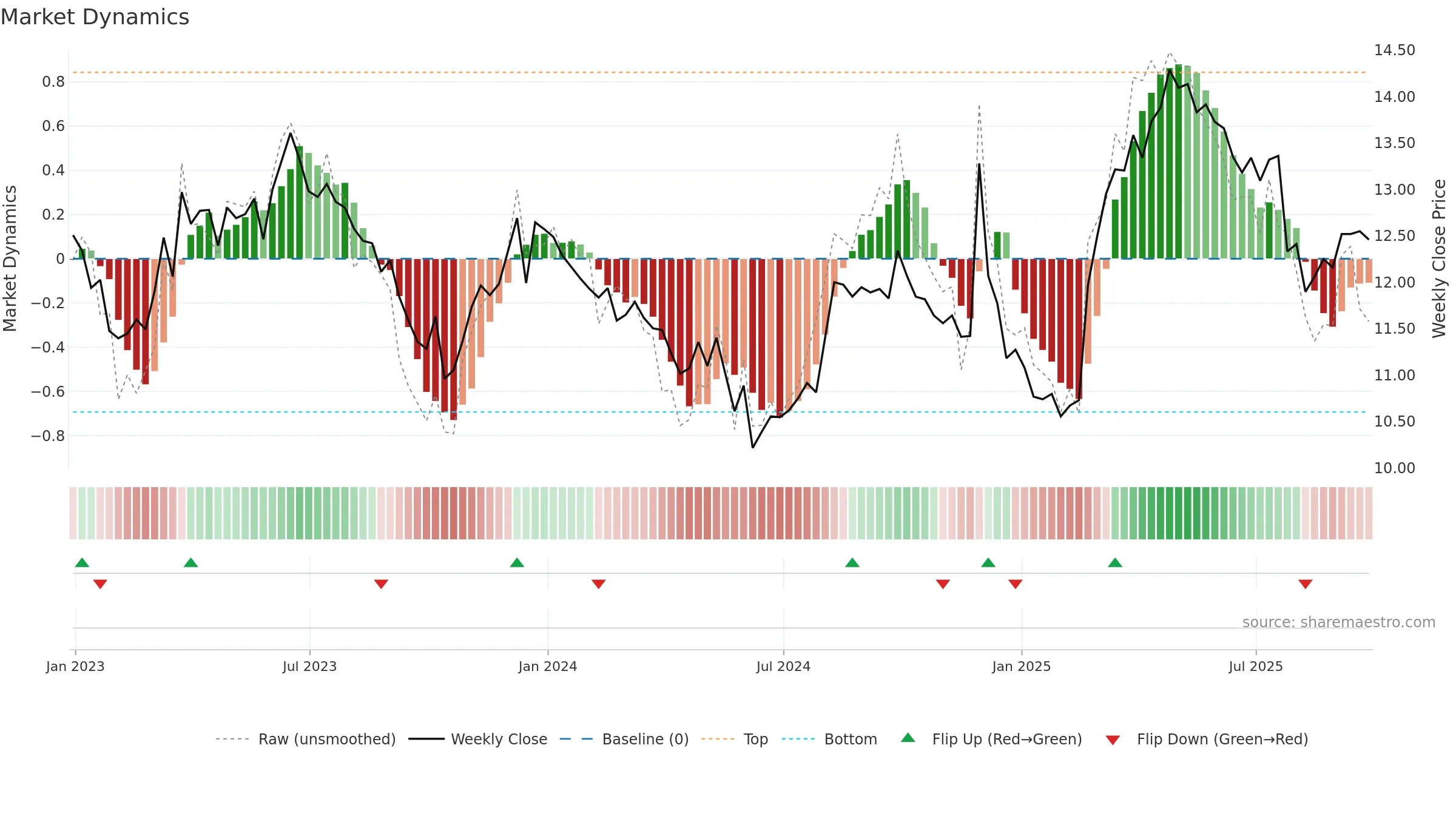Select the green flip-up triangle nearest Jan 2023

pyautogui.click(x=82, y=562)
